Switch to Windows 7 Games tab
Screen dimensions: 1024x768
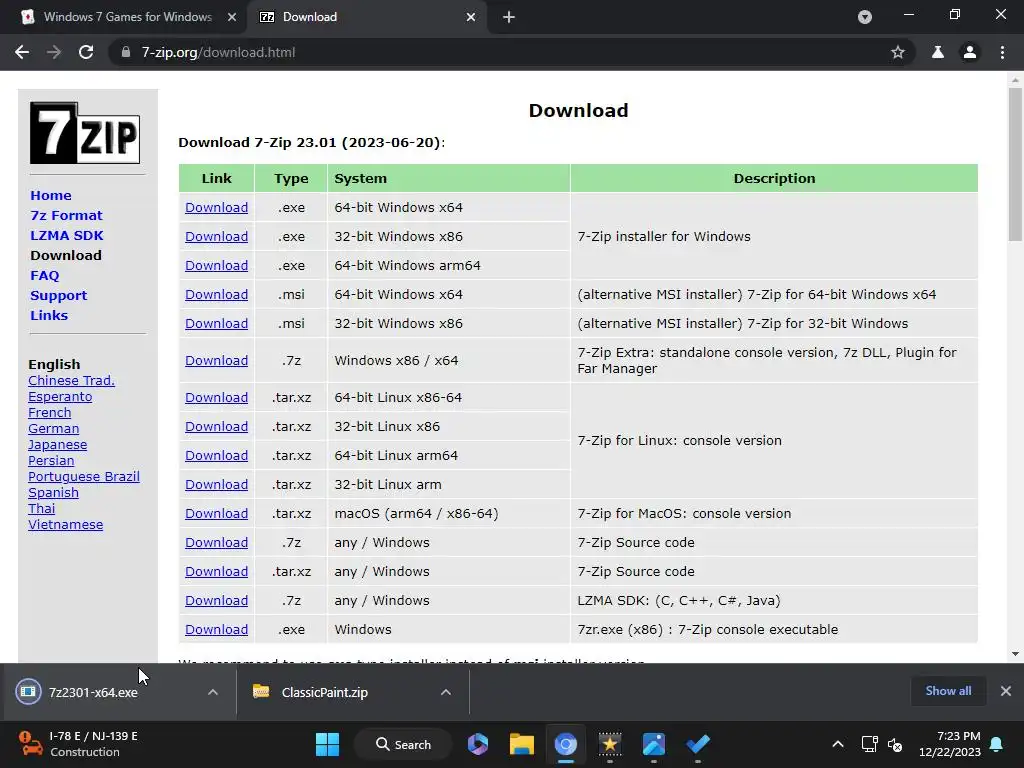(128, 17)
